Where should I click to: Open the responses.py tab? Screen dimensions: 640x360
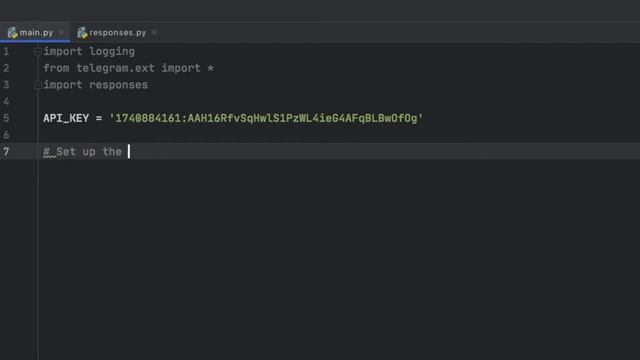click(118, 33)
